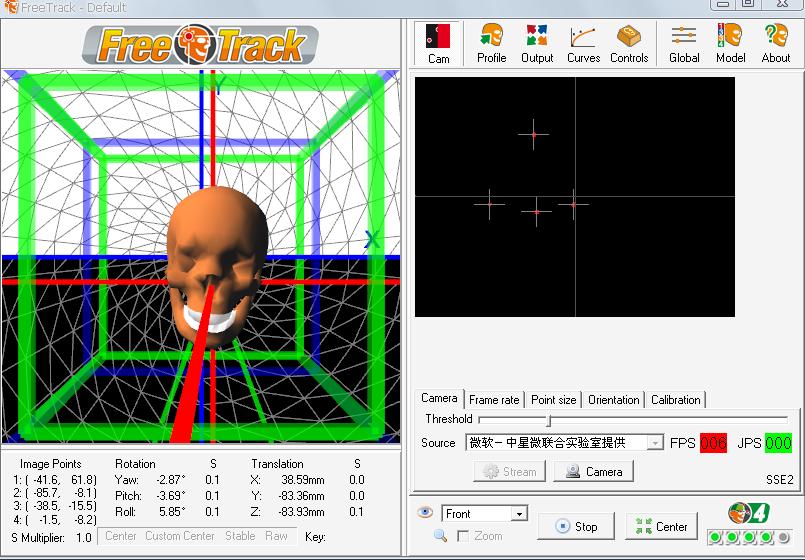805x560 pixels.
Task: Click the FreeTrack logo banner
Action: click(200, 45)
